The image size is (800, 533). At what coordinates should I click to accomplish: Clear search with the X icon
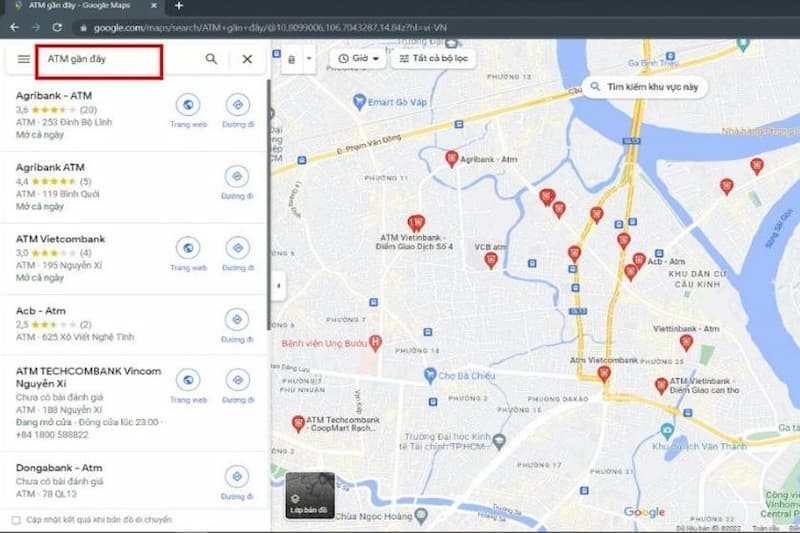pos(247,59)
